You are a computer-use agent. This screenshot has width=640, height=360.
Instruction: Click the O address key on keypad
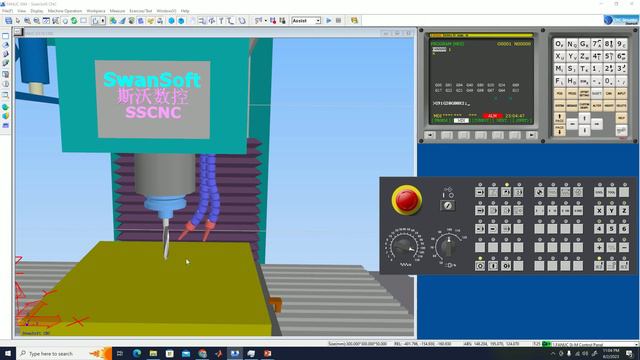(560, 44)
